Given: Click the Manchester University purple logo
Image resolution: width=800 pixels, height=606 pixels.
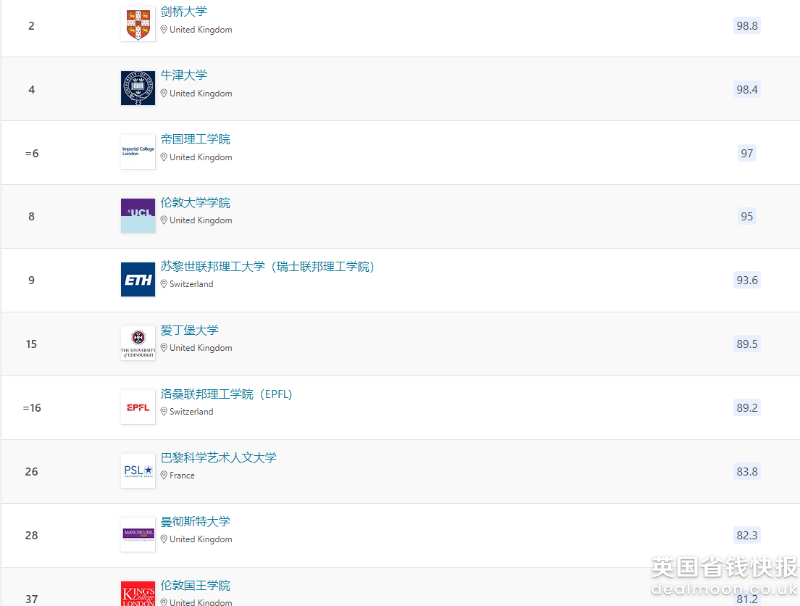Looking at the screenshot, I should click(138, 535).
